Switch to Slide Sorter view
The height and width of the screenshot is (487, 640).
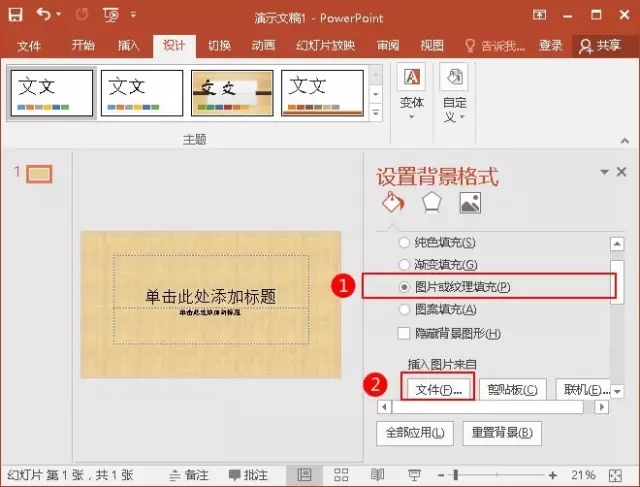(341, 474)
